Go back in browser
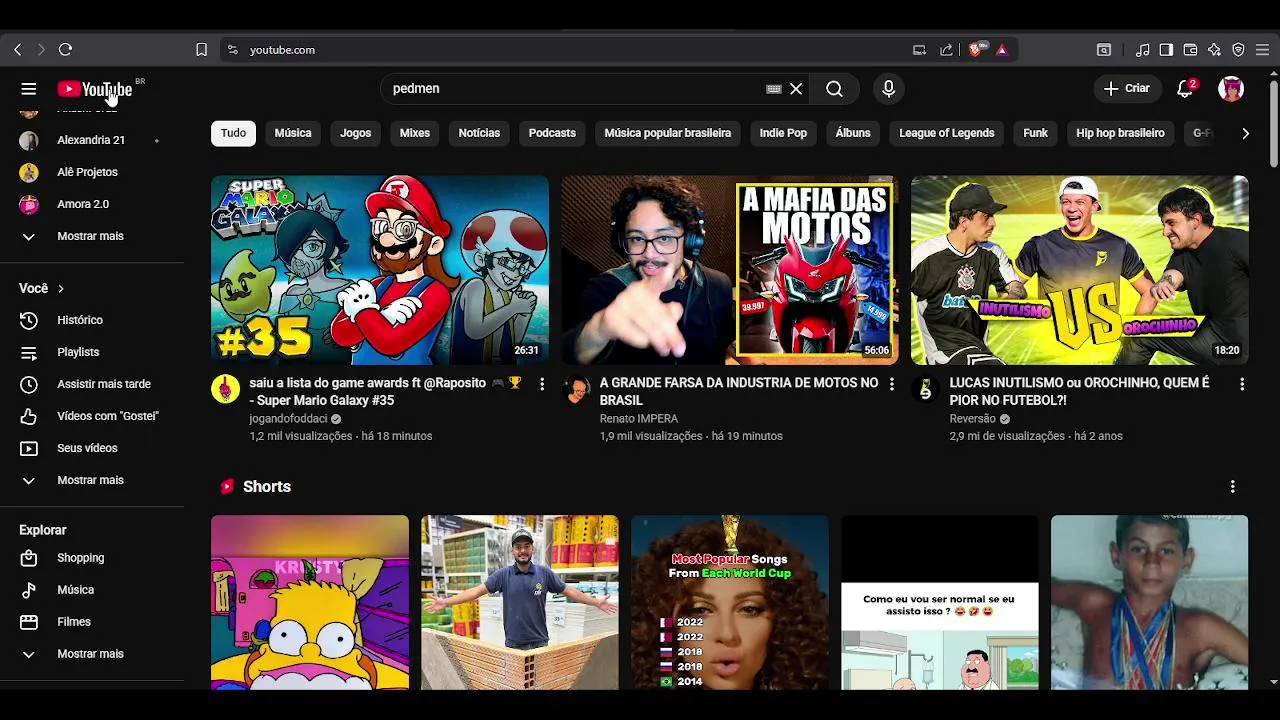The width and height of the screenshot is (1280, 720). 17,49
